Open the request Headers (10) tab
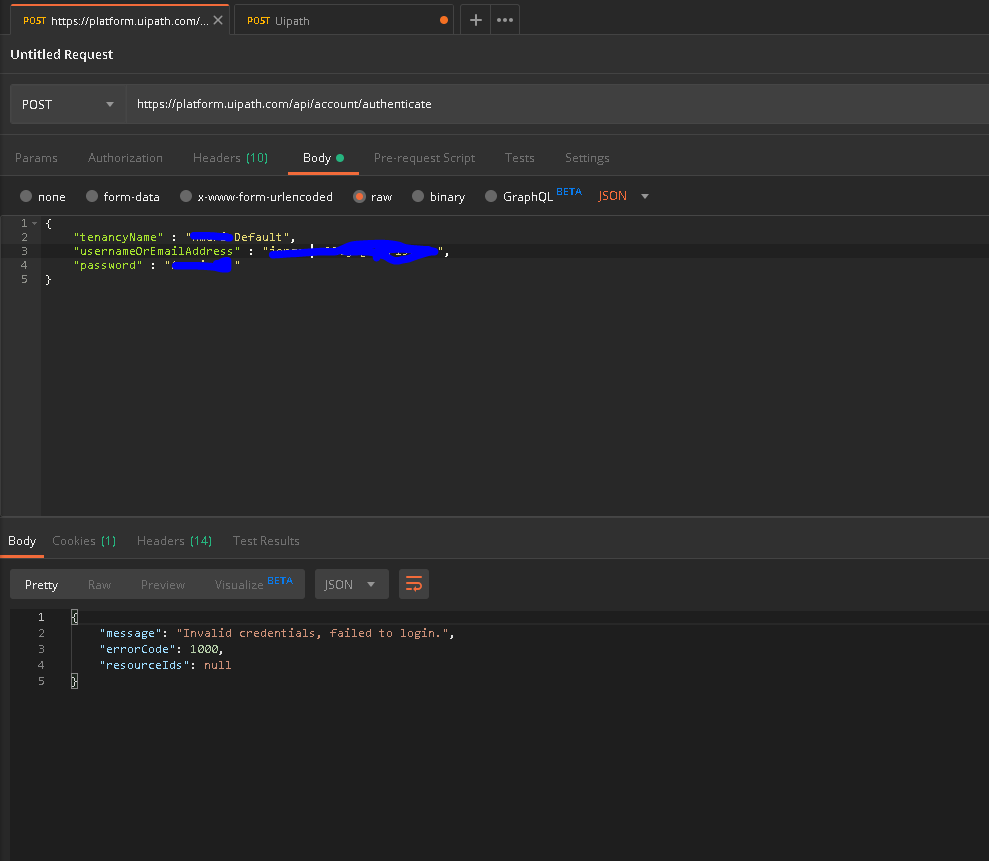Image resolution: width=989 pixels, height=861 pixels. (230, 158)
